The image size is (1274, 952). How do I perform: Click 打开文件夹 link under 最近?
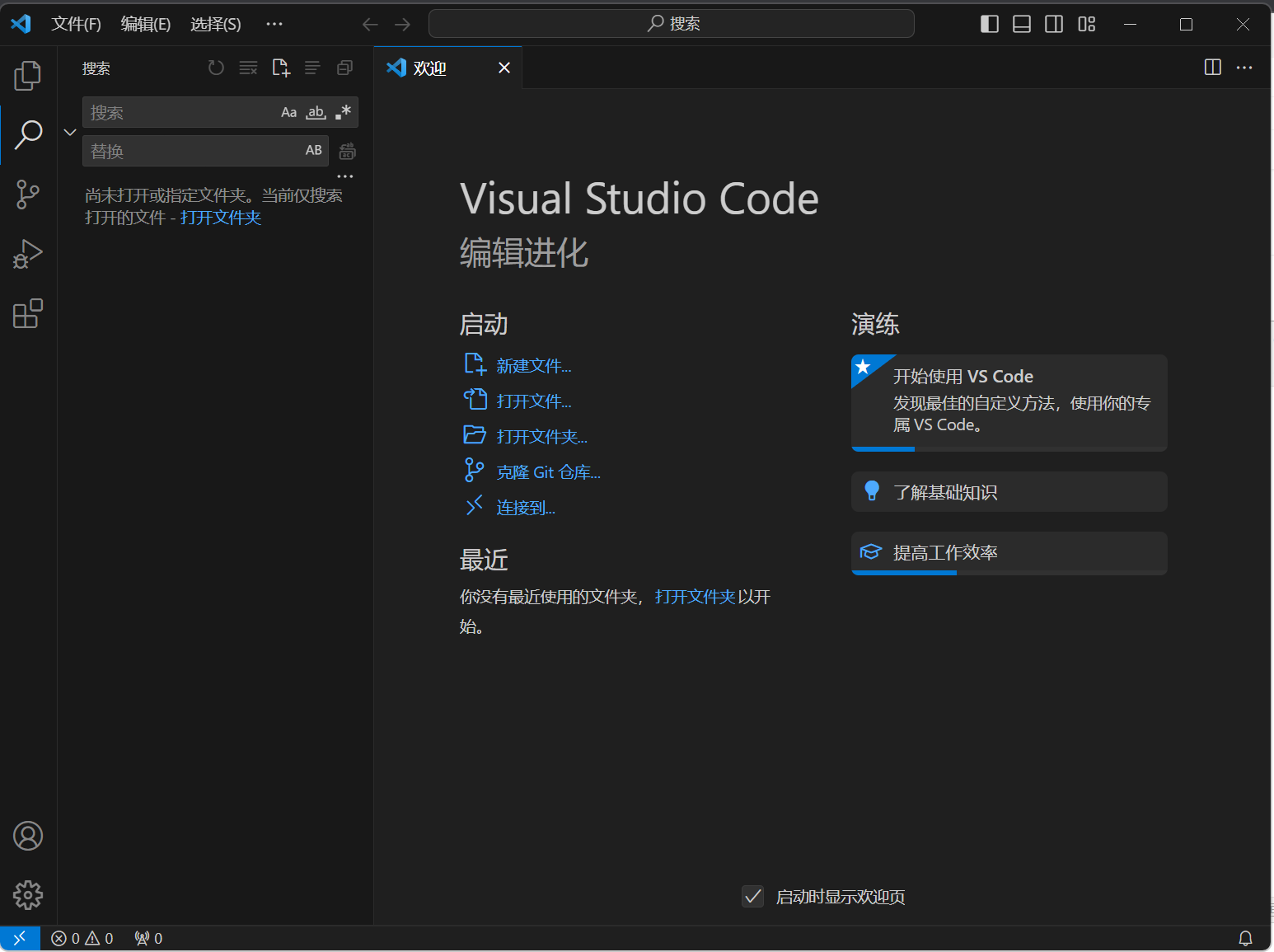coord(695,597)
